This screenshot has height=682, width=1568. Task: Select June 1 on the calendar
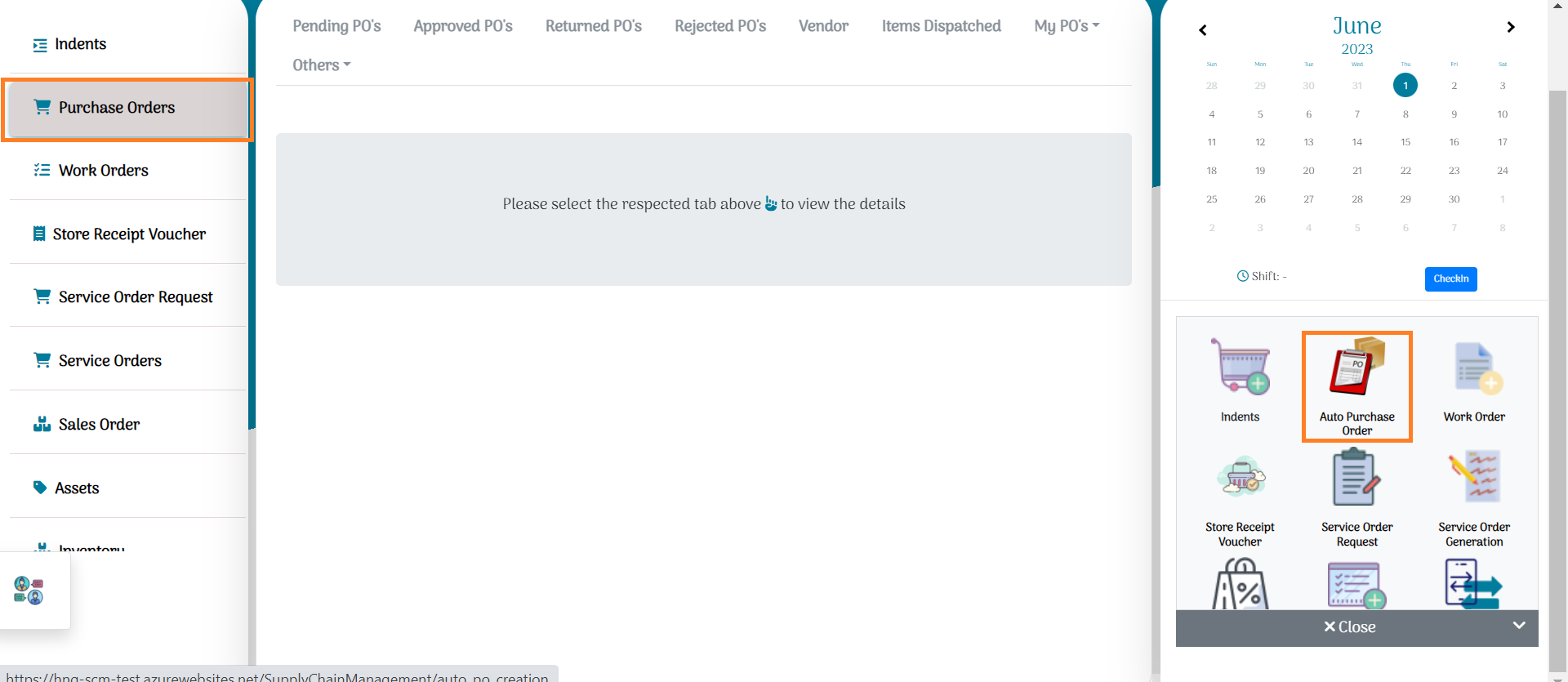coord(1405,85)
